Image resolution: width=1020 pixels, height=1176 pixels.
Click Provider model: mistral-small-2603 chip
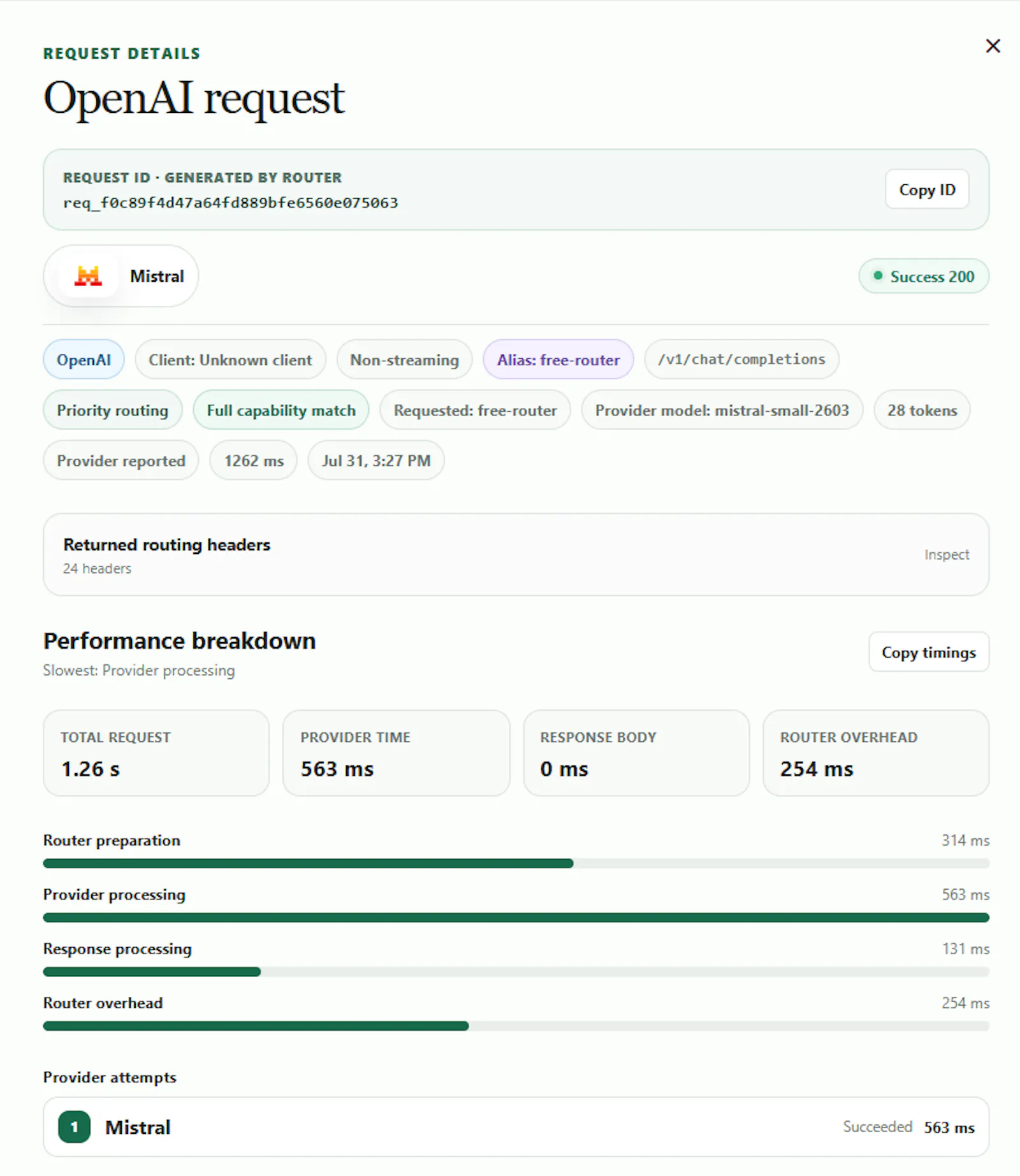722,410
